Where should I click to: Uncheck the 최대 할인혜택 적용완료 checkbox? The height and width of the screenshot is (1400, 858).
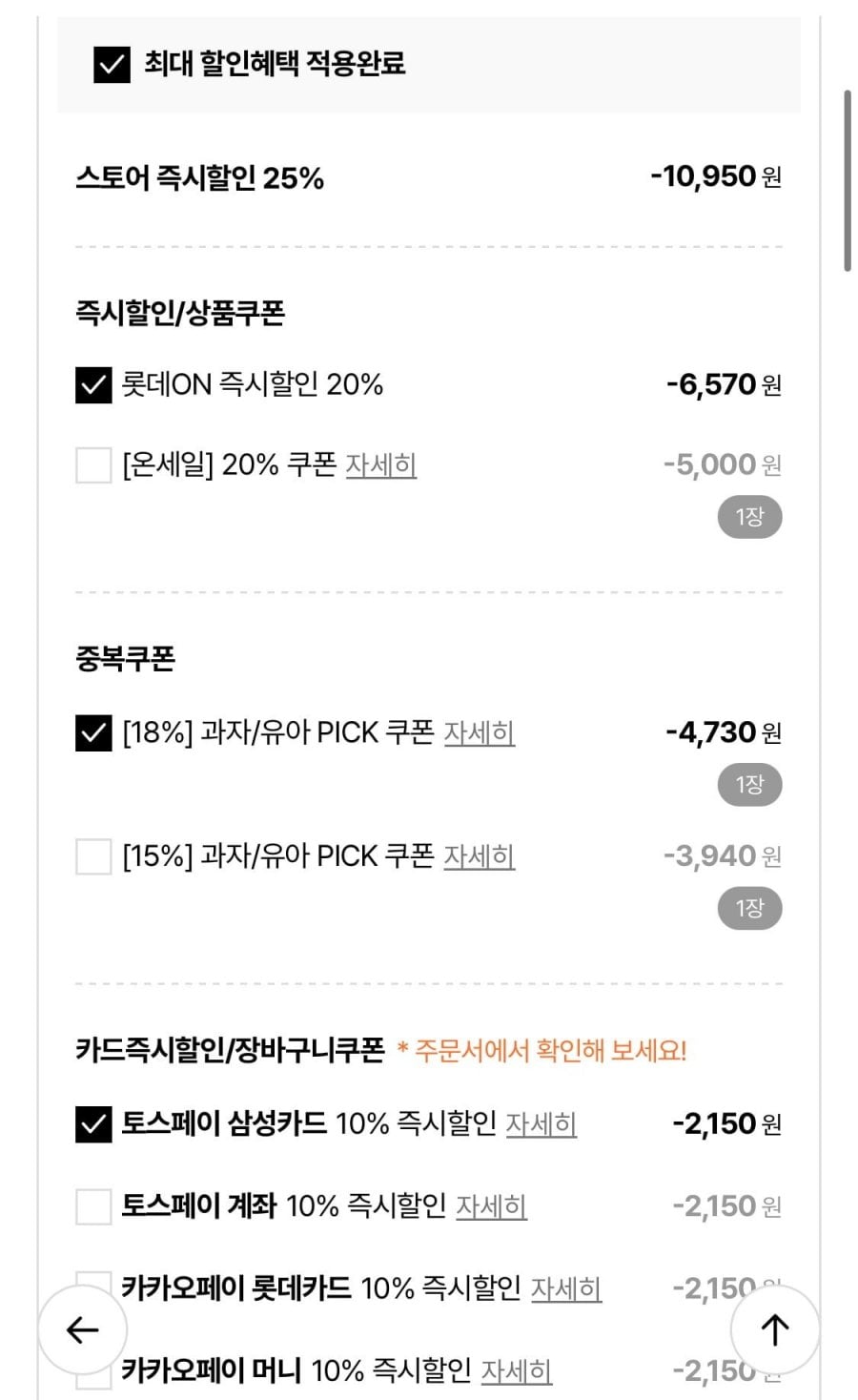coord(112,65)
